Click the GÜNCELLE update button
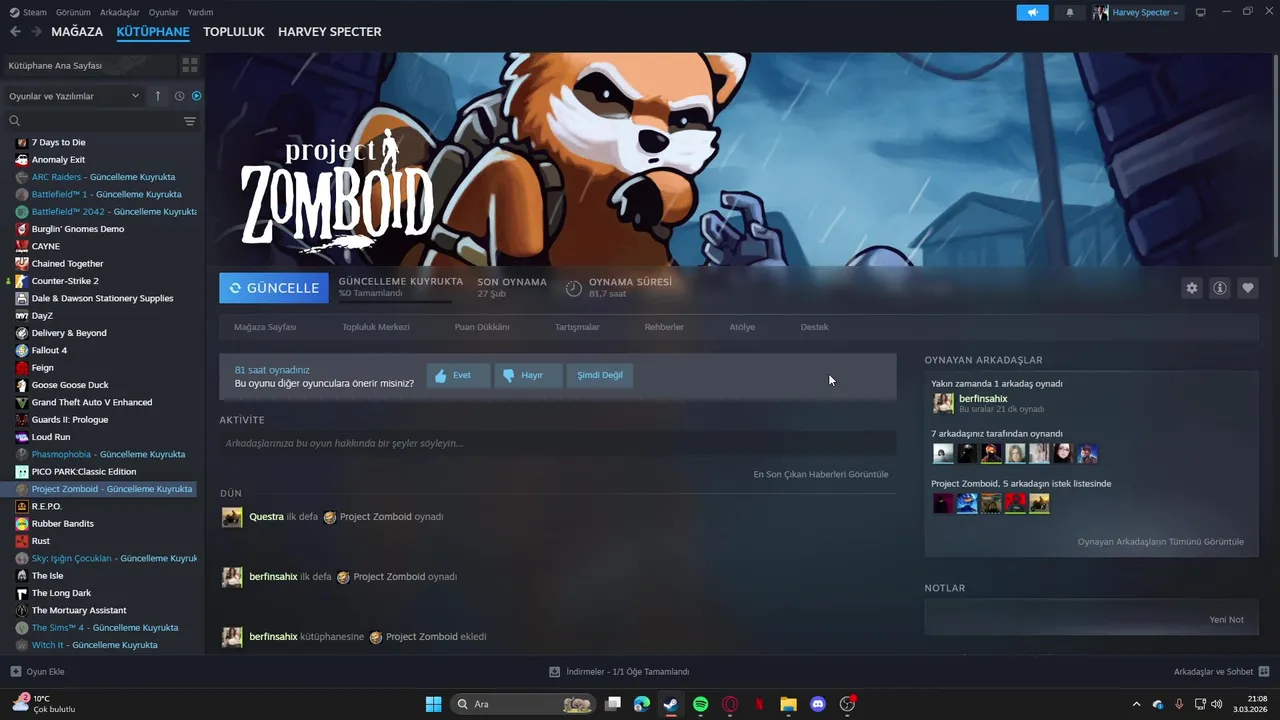 click(x=274, y=288)
